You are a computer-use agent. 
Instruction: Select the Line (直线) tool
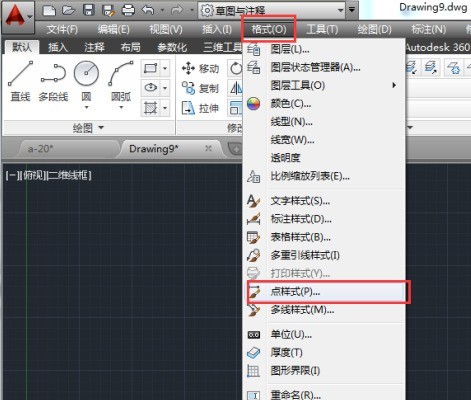point(21,82)
